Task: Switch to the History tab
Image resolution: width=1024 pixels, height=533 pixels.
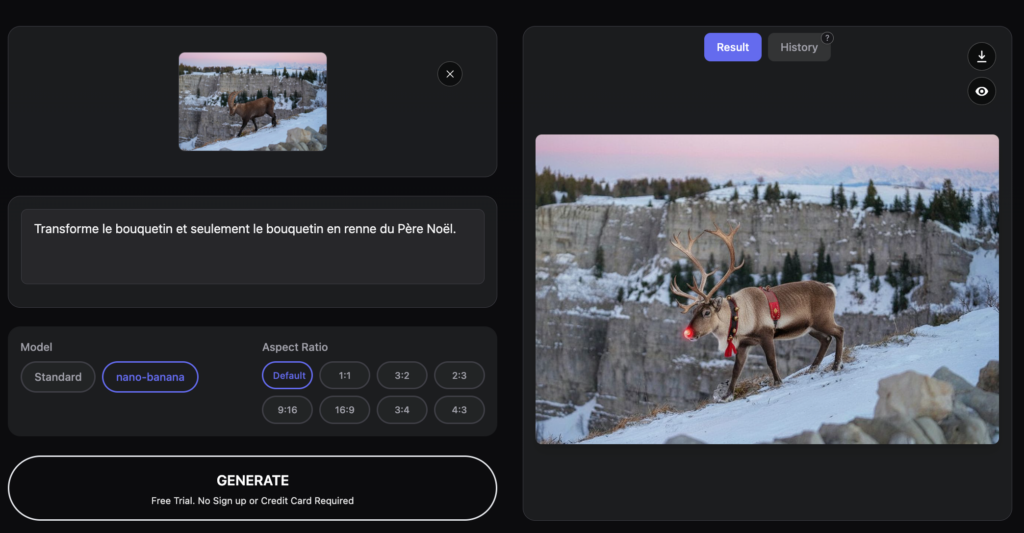Action: (x=798, y=47)
